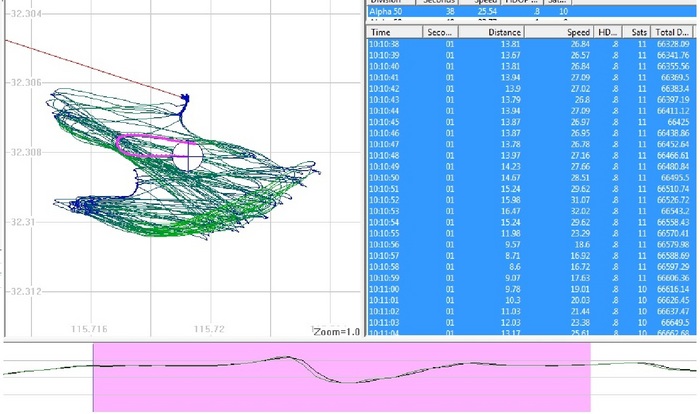The width and height of the screenshot is (700, 414).
Task: Select the row at time 10:10:46
Action: [531, 134]
